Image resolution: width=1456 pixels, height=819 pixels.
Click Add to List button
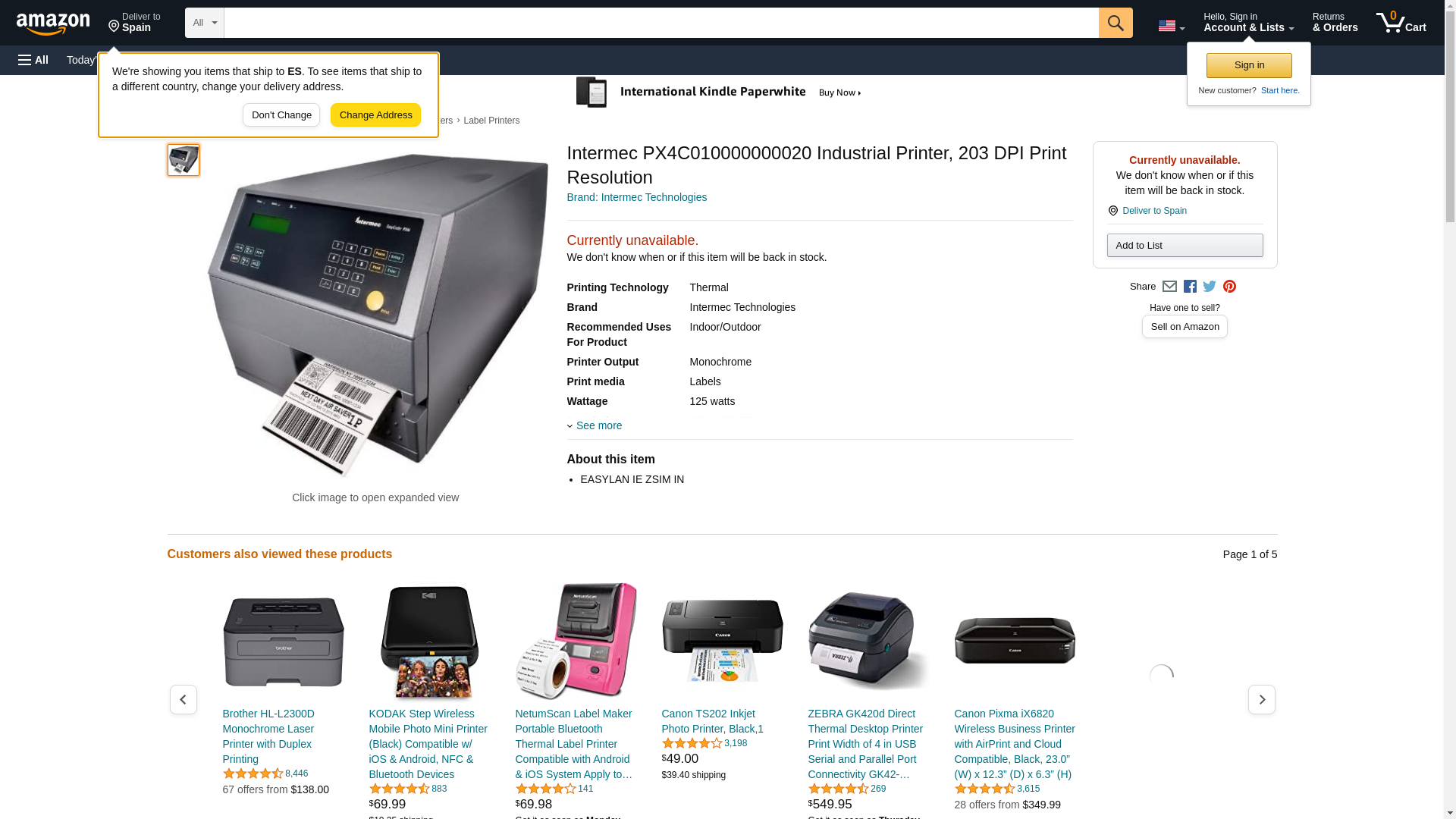(1185, 245)
